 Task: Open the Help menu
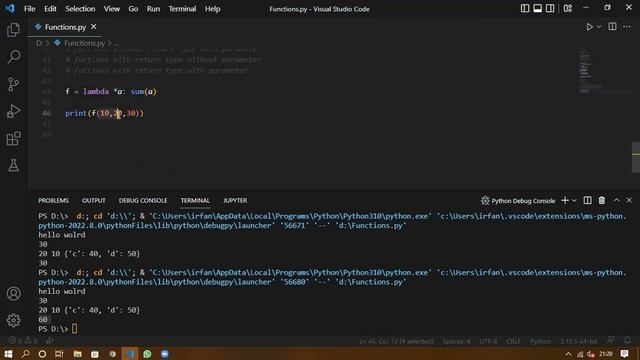tap(212, 9)
